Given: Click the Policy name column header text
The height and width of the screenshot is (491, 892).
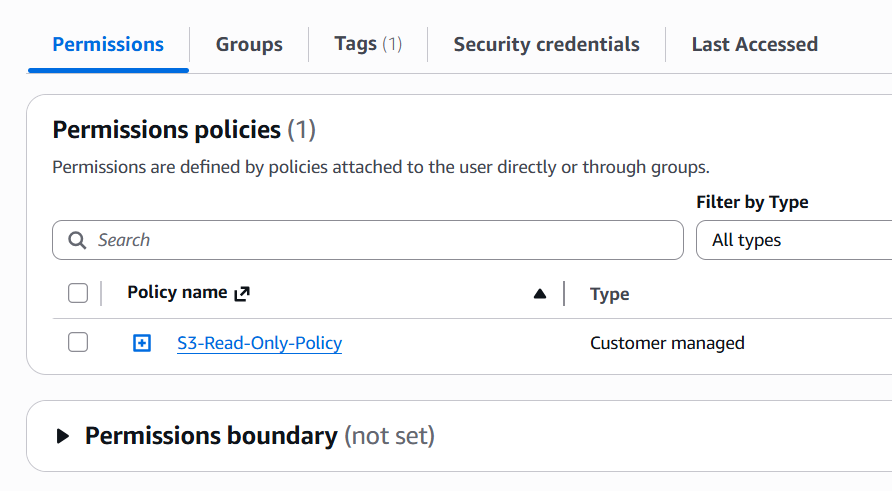Looking at the screenshot, I should point(177,293).
